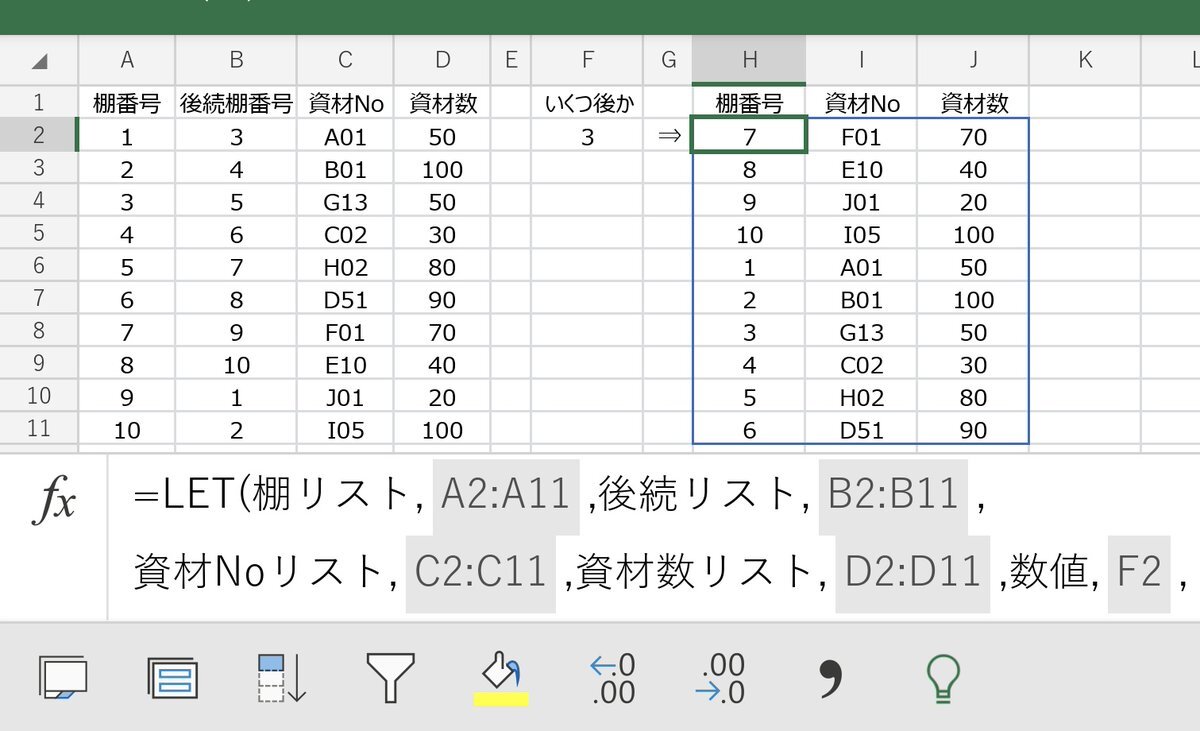Click cell I5 'I05'
Screen dimensions: 1200x731
pyautogui.click(x=862, y=233)
